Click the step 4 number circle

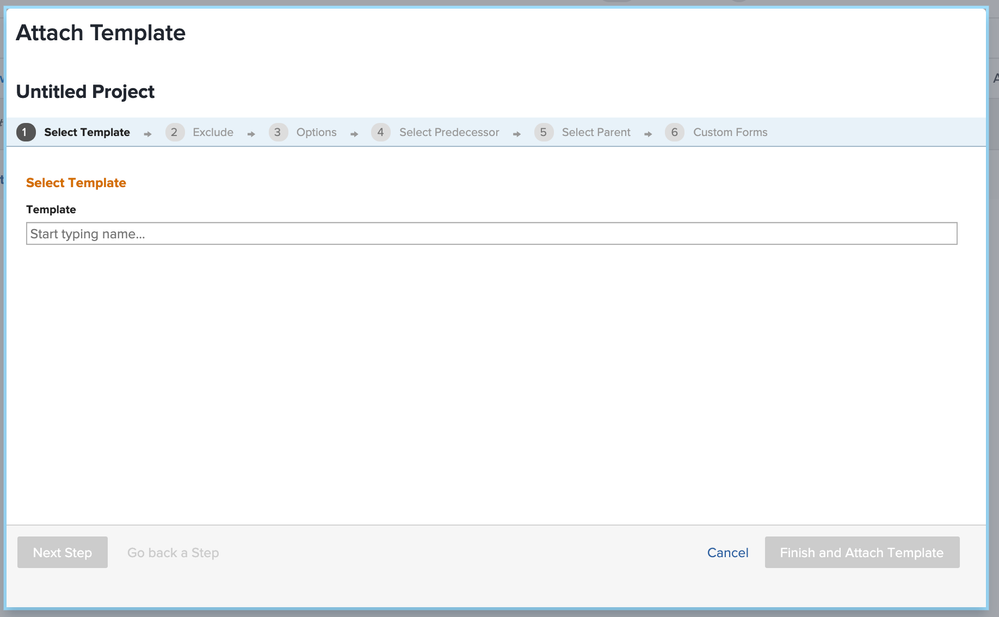pos(380,132)
